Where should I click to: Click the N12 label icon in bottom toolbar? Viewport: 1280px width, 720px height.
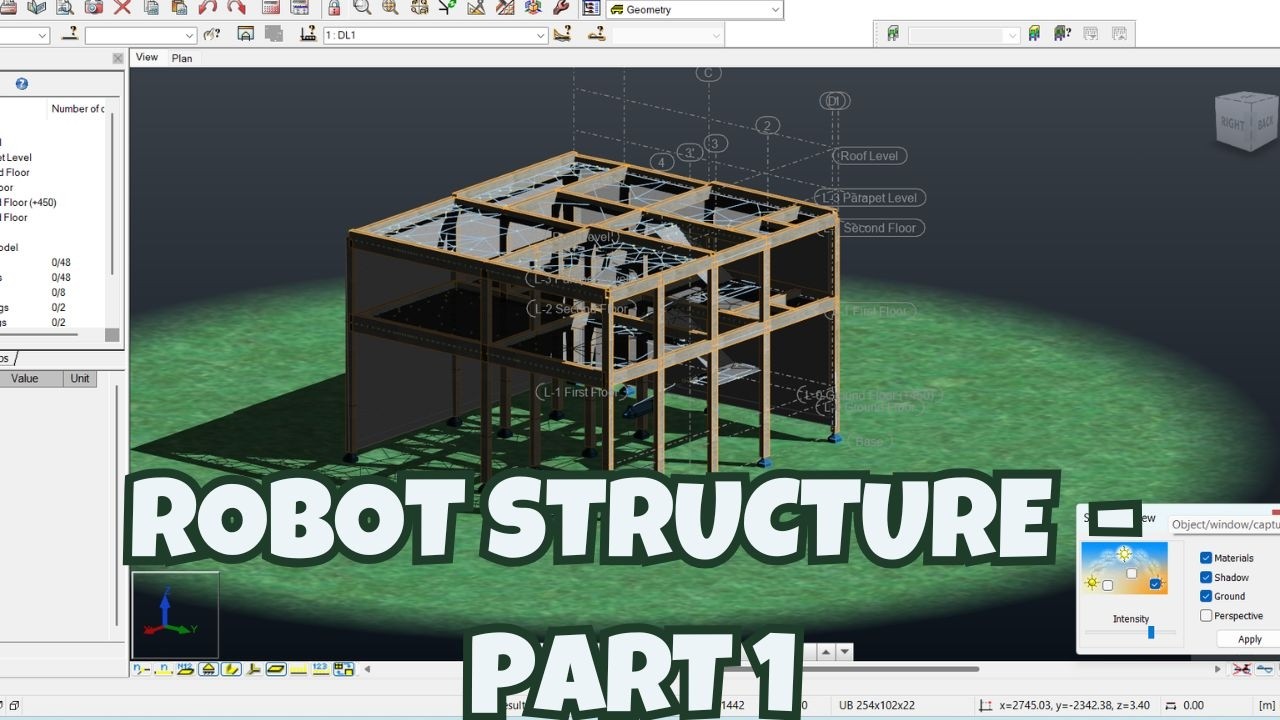point(184,669)
